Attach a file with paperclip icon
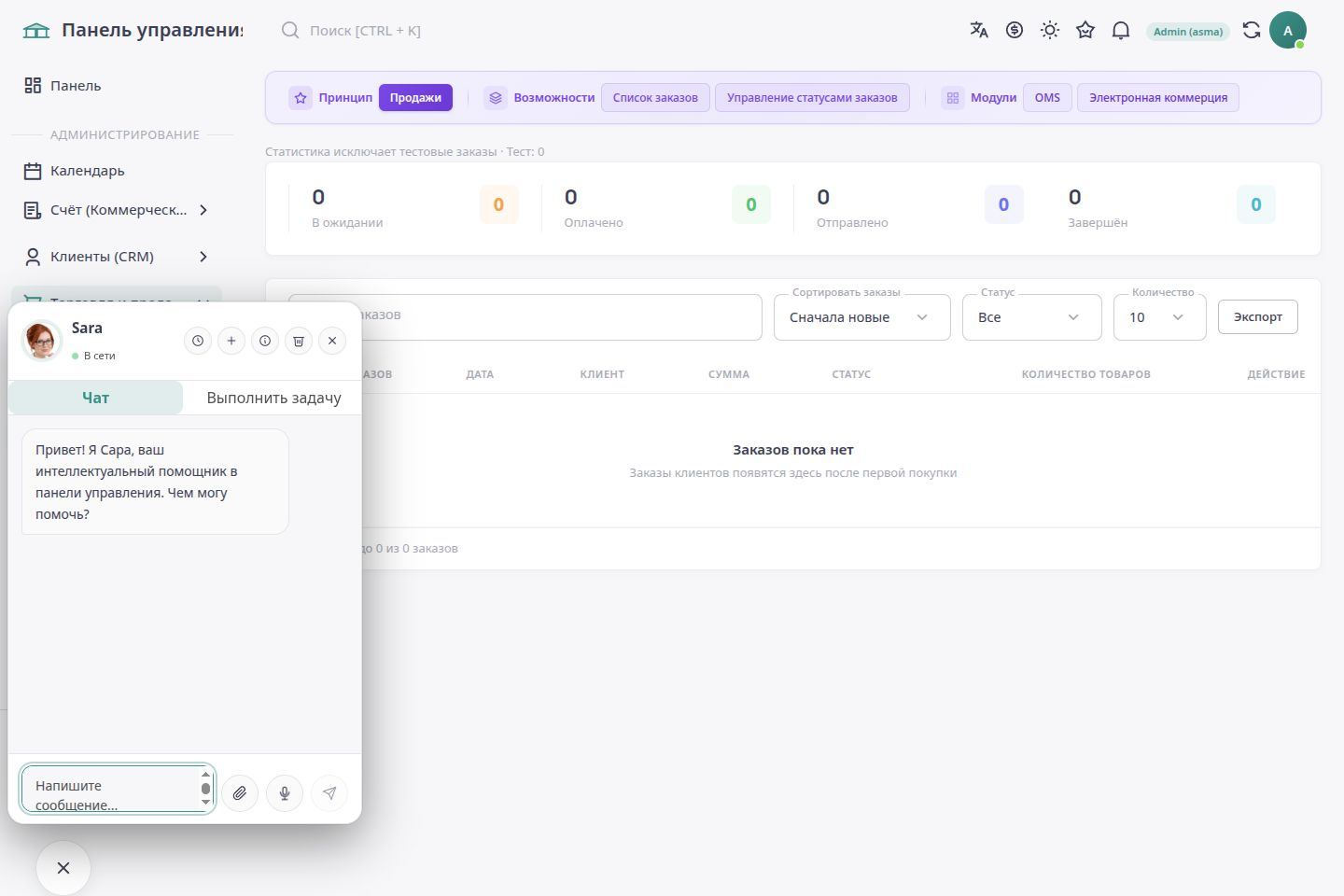 click(x=240, y=793)
